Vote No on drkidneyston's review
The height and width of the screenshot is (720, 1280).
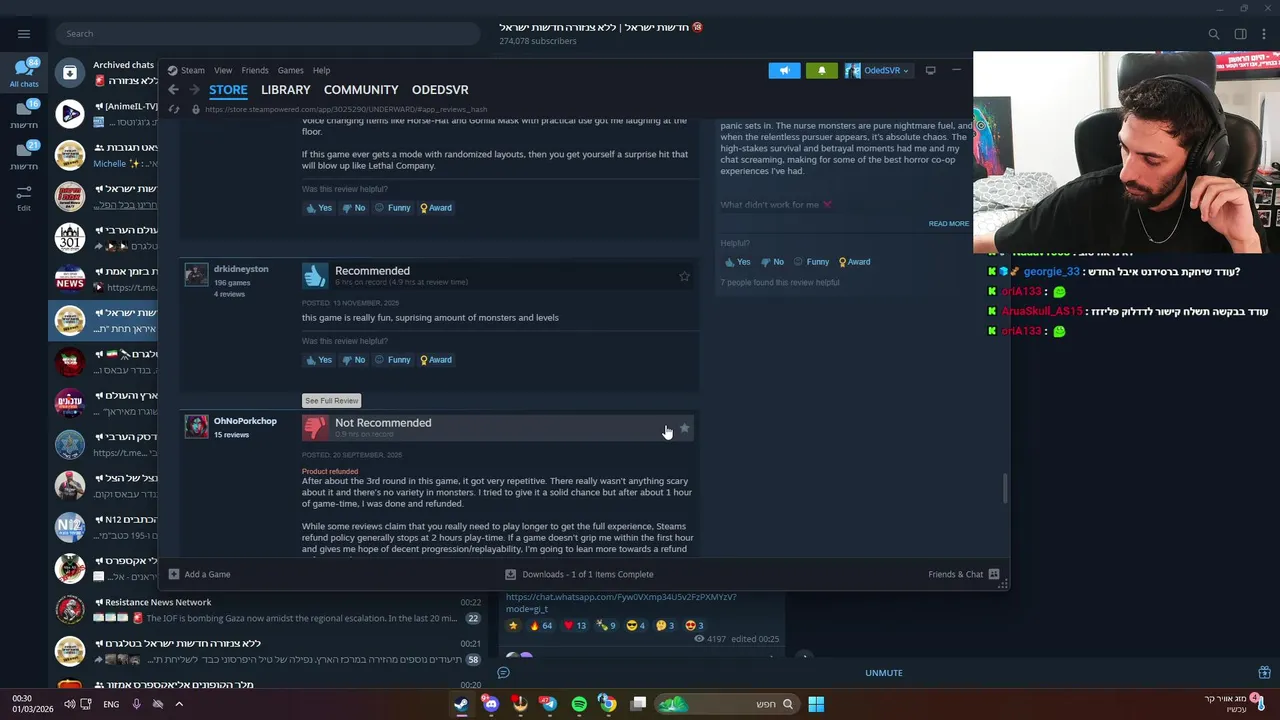pyautogui.click(x=354, y=360)
